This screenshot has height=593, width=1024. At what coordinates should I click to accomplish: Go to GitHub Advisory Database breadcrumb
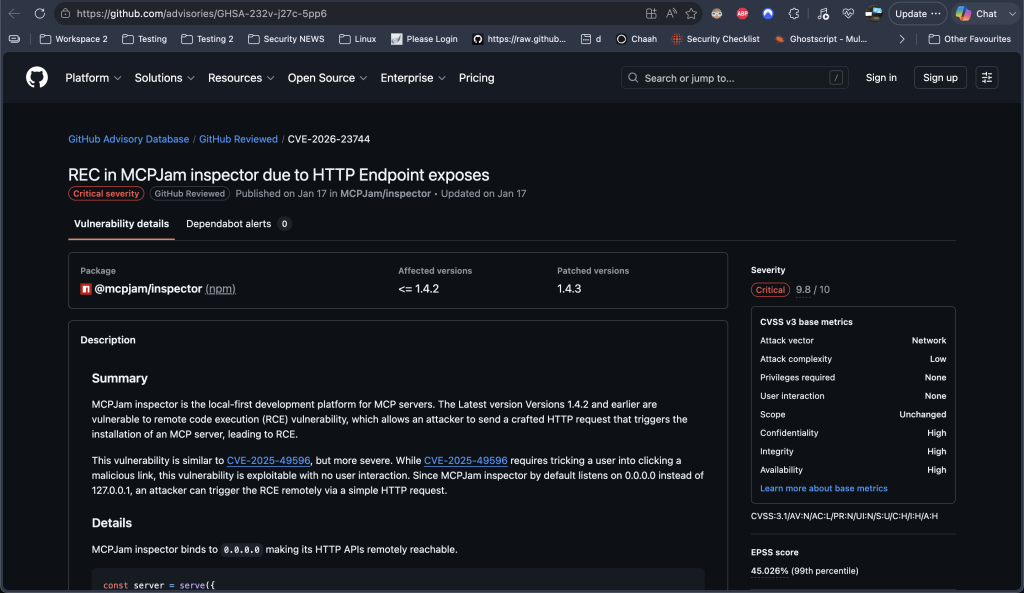[129, 139]
